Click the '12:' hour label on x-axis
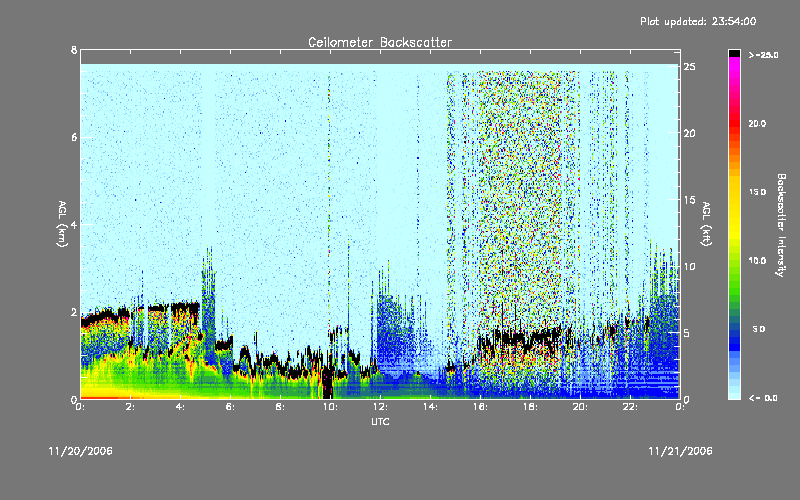Viewport: 800px width, 500px height. tap(380, 407)
